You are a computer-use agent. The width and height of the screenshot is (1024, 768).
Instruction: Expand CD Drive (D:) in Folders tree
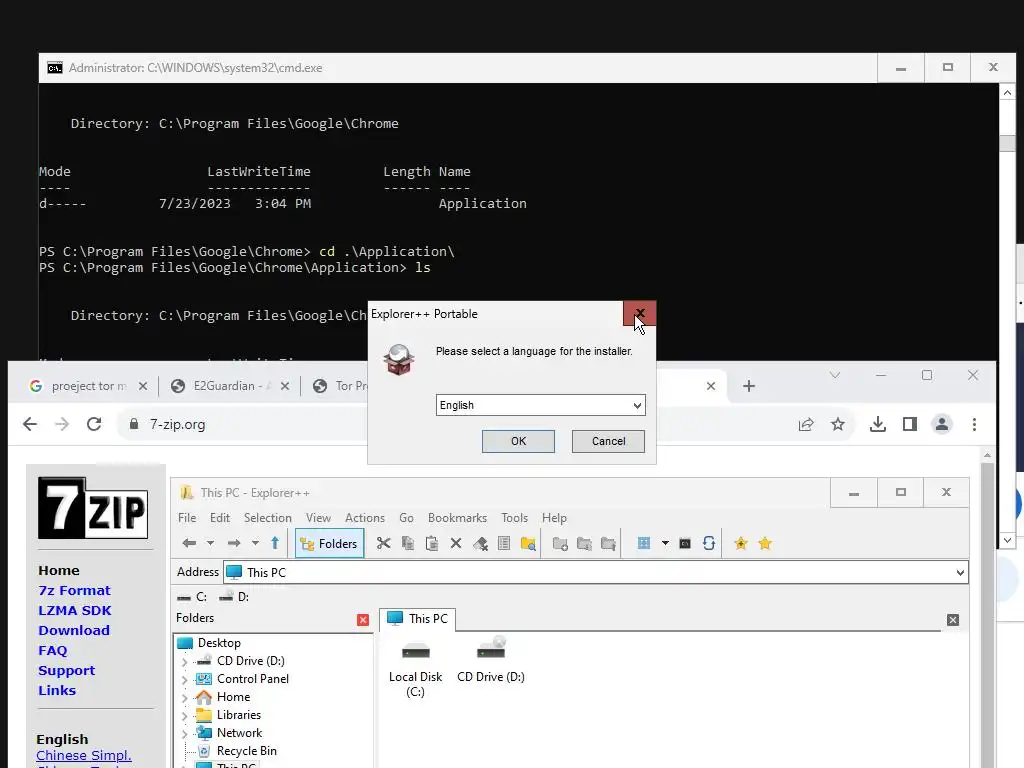184,662
